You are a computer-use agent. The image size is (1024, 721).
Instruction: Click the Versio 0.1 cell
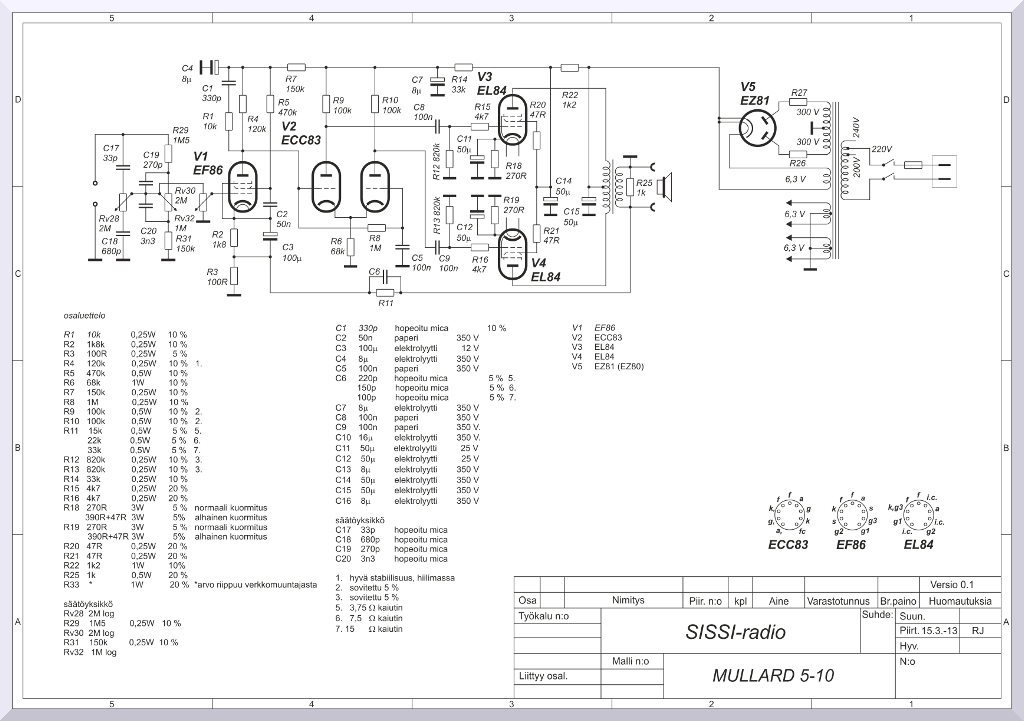950,585
